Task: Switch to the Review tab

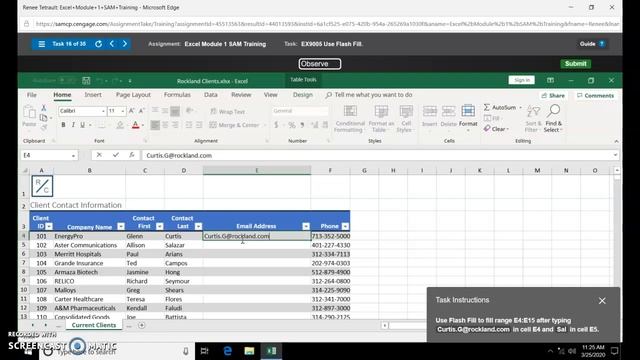Action: 241,95
